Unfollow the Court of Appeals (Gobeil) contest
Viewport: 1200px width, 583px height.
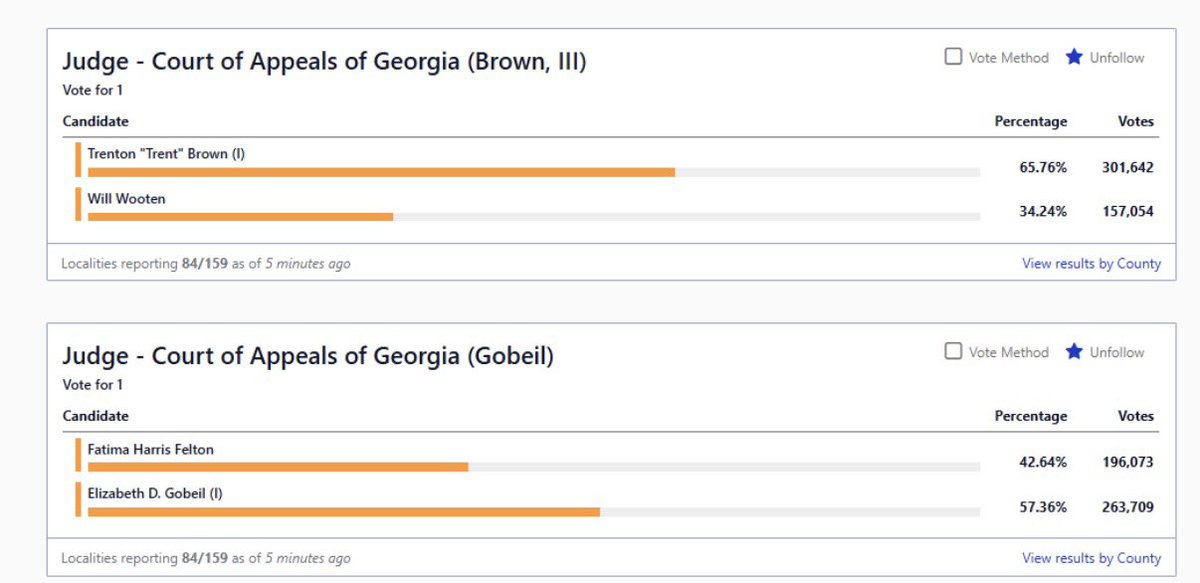click(1105, 352)
